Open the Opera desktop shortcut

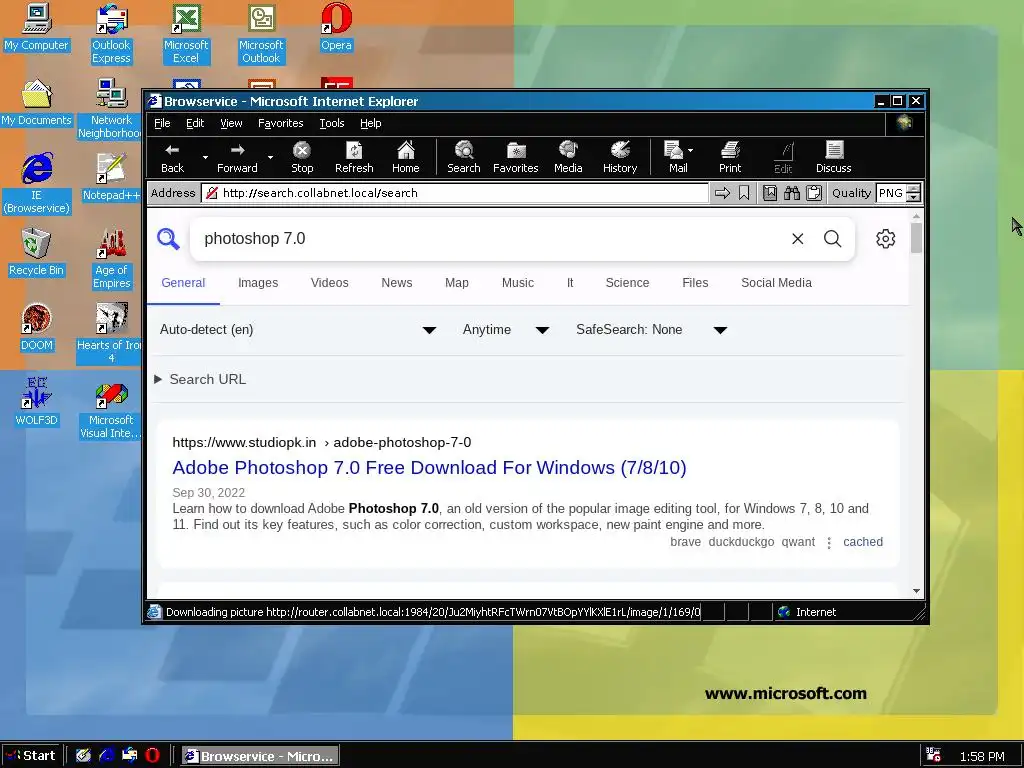[336, 27]
